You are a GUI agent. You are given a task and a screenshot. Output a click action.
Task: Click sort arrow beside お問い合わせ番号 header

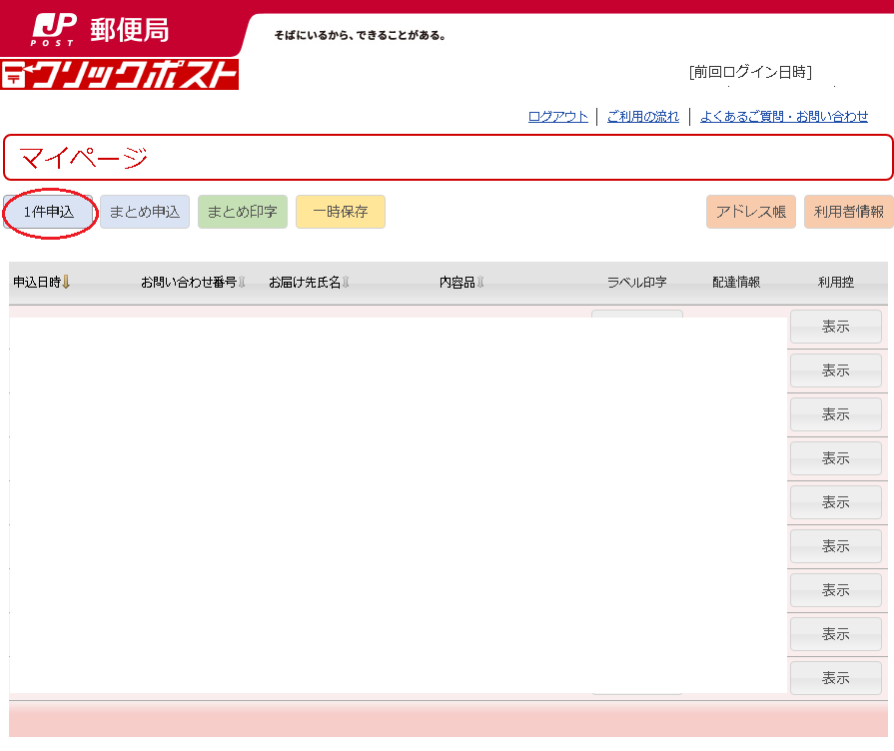click(242, 283)
